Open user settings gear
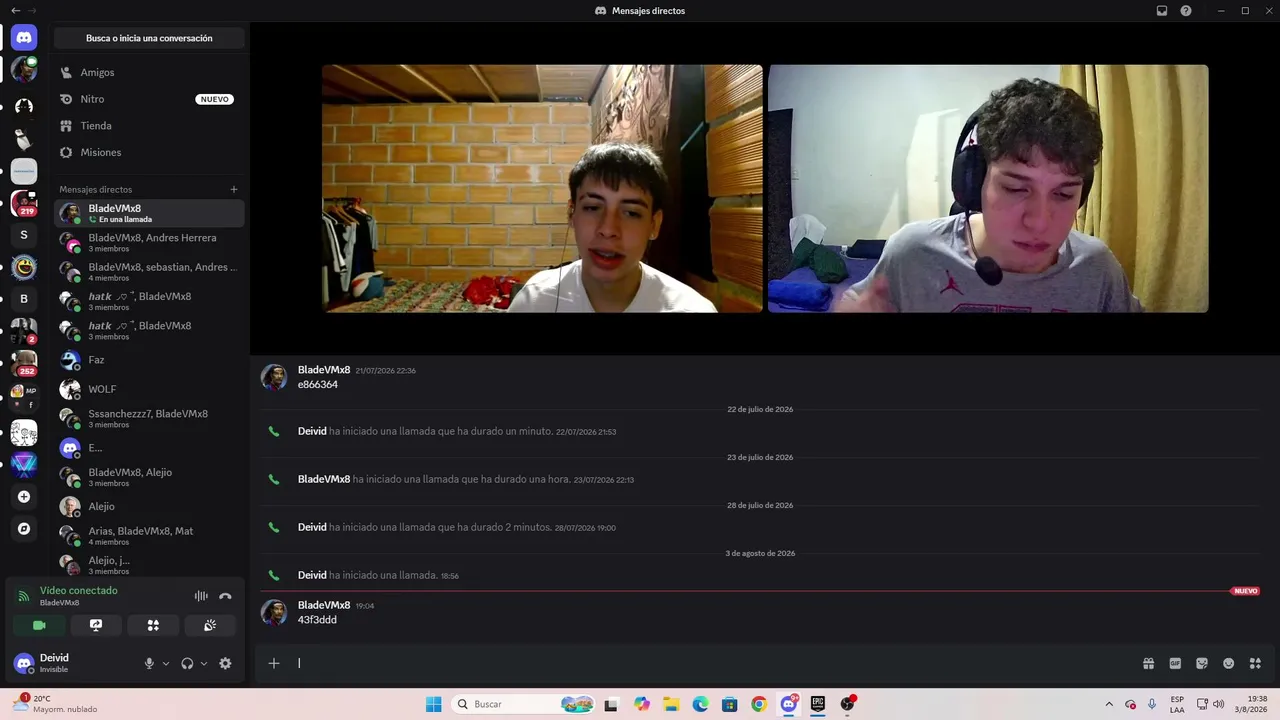 (225, 663)
